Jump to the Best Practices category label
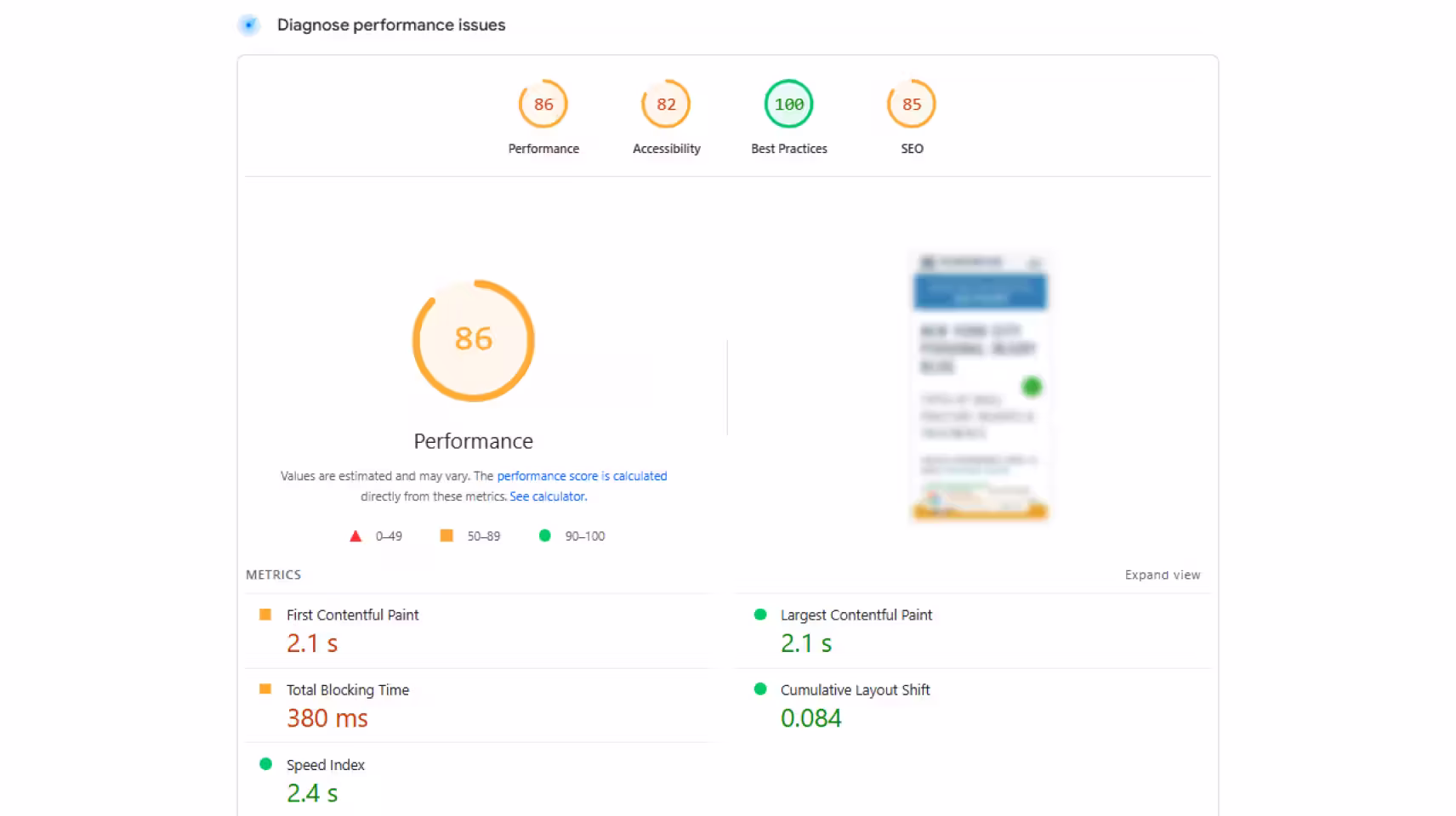This screenshot has height=816, width=1456. (x=789, y=149)
